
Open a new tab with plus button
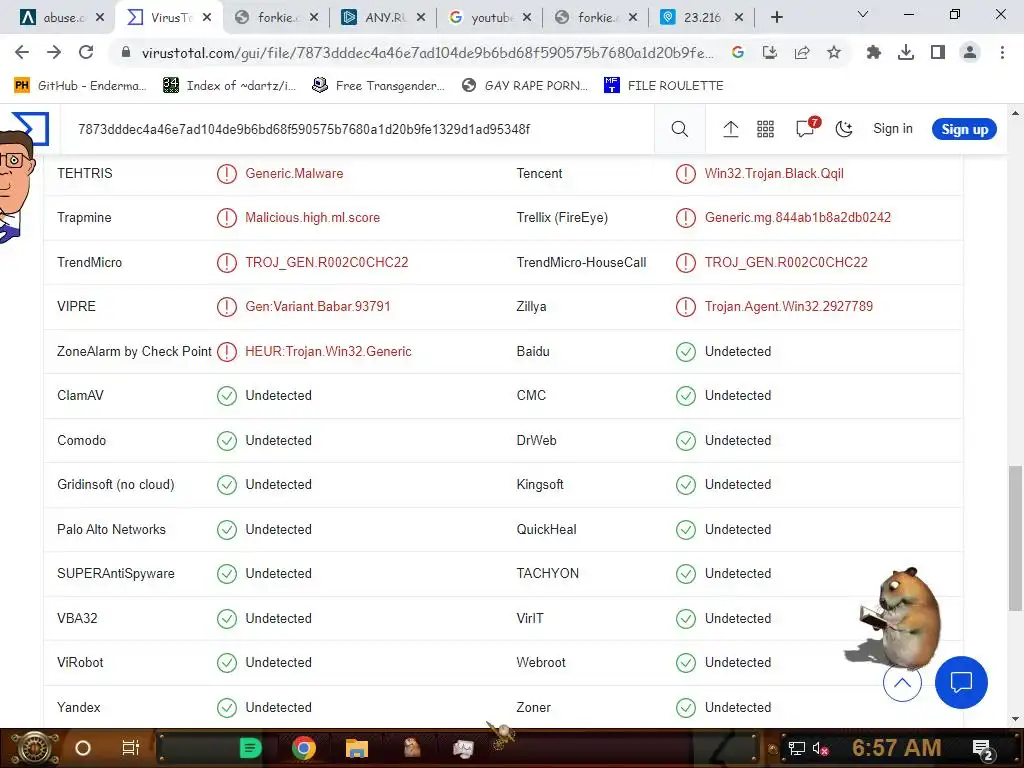[776, 17]
